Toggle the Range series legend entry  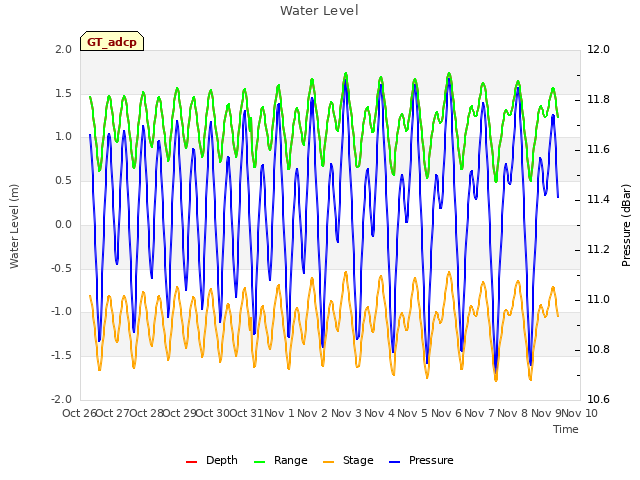coord(280,460)
